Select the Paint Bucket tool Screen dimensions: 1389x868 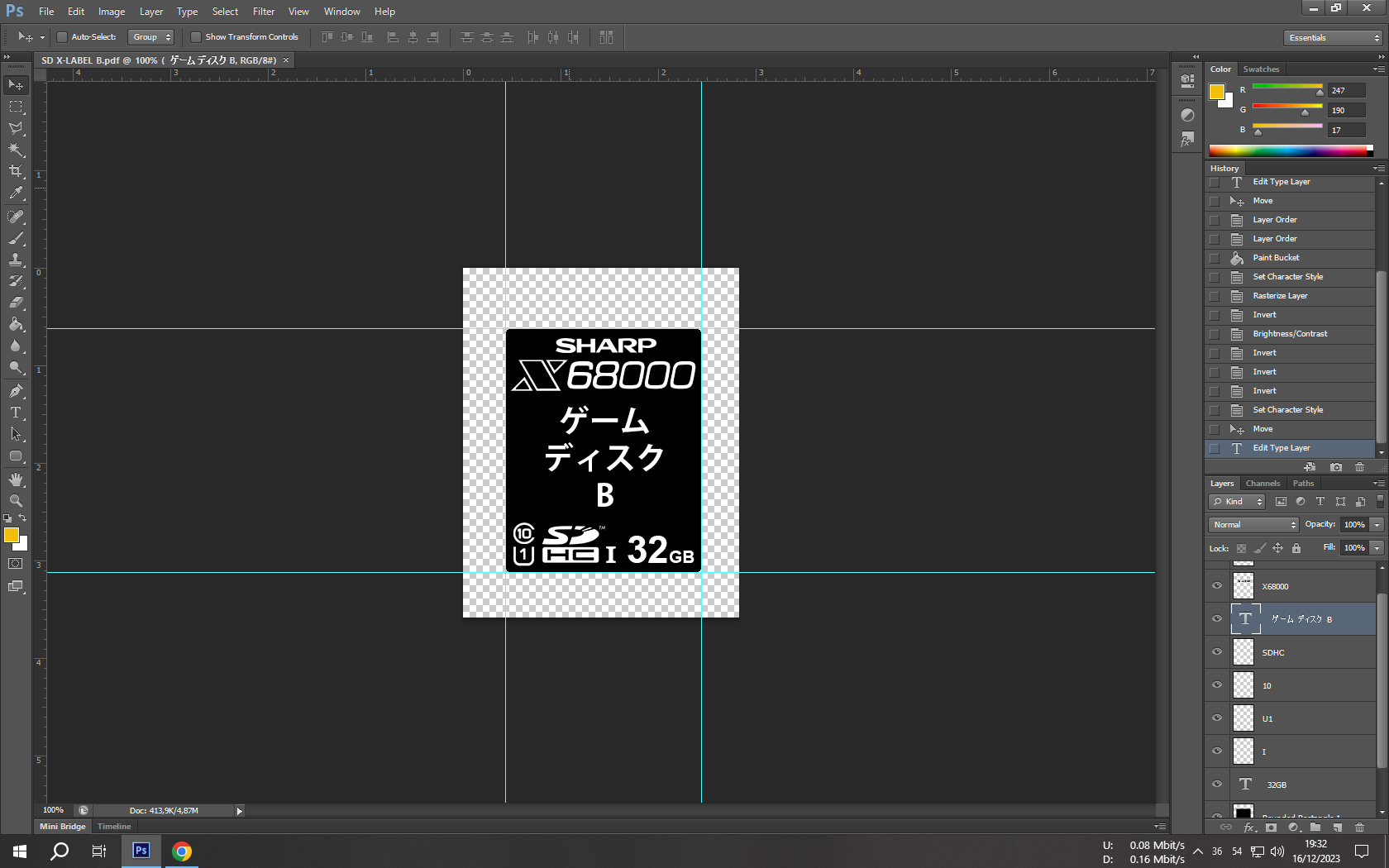(16, 324)
